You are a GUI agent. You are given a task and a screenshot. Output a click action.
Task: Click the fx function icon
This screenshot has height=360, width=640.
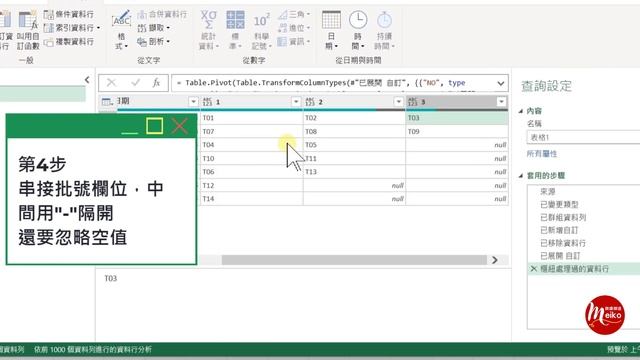pos(156,83)
